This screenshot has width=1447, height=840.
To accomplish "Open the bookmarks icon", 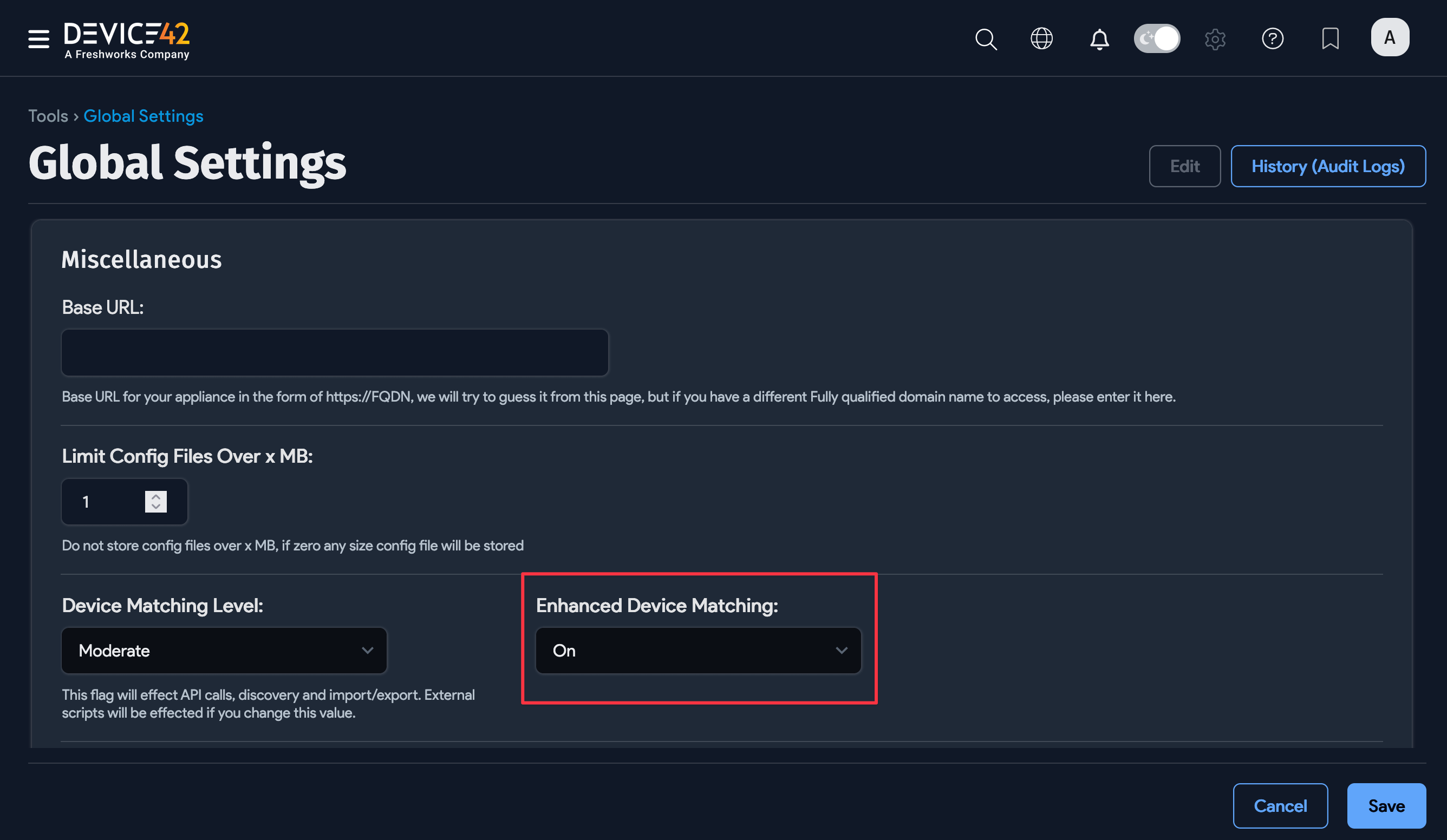I will pos(1331,38).
